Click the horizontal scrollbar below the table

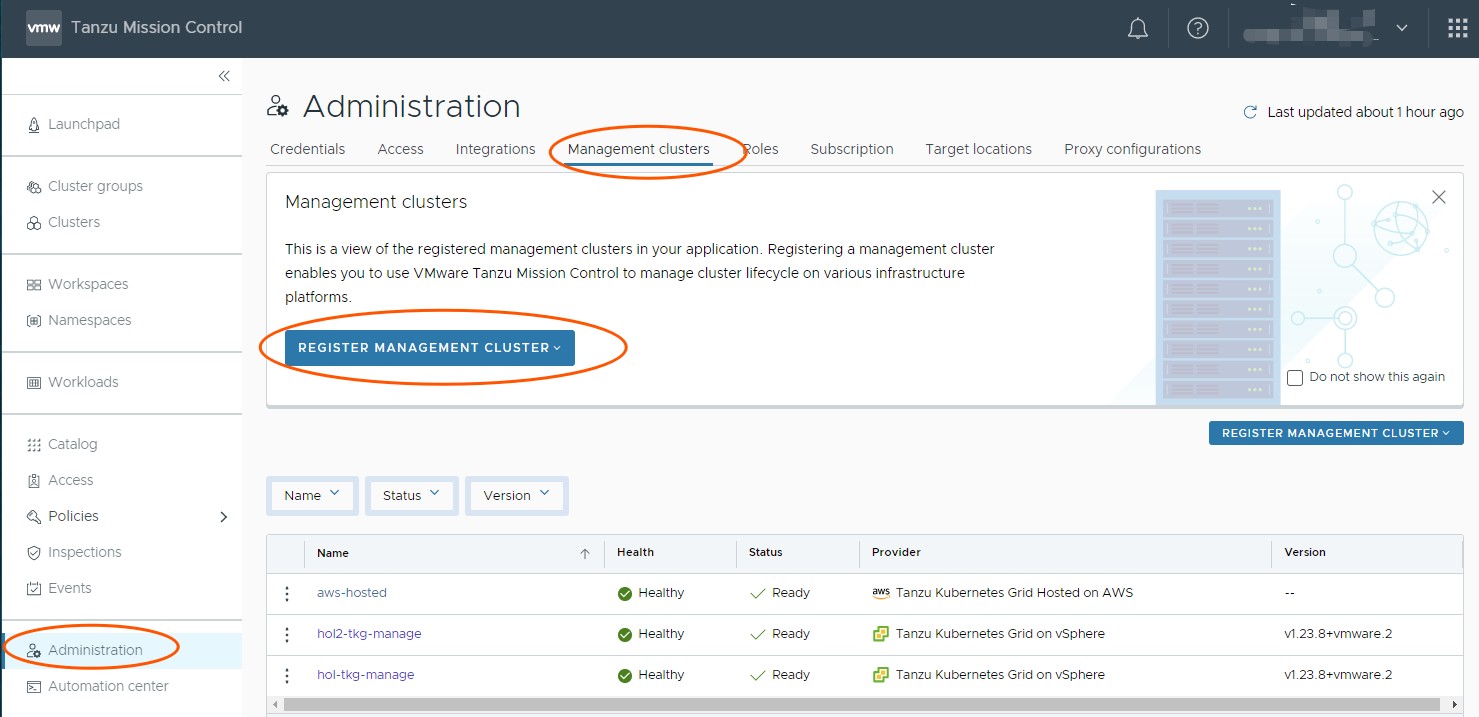pos(860,704)
